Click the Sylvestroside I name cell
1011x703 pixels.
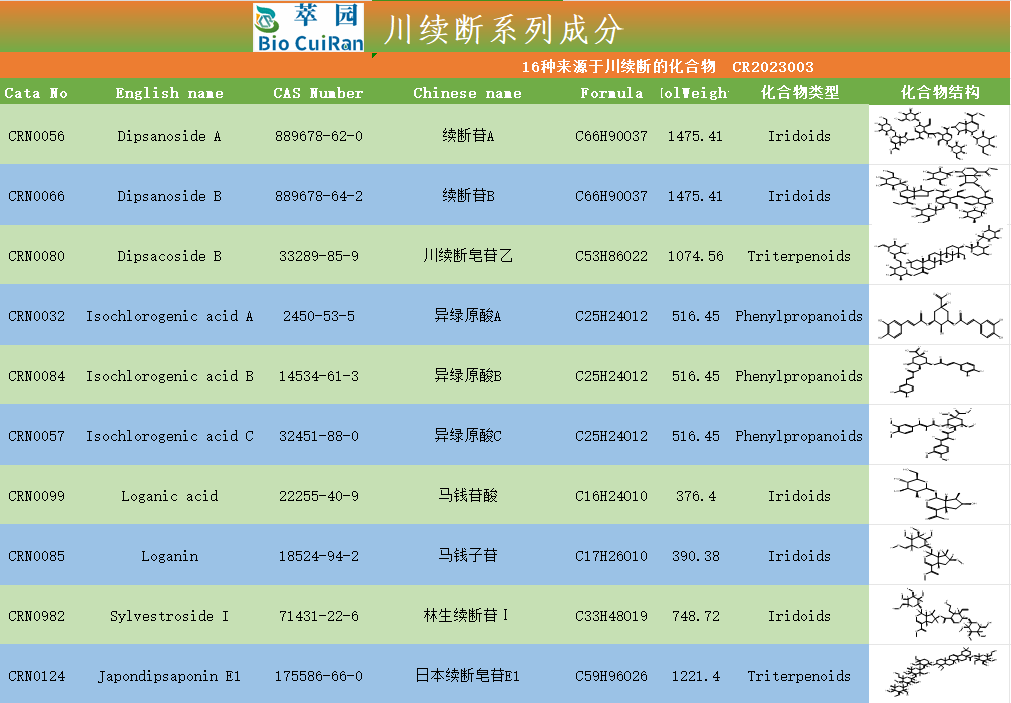(170, 616)
